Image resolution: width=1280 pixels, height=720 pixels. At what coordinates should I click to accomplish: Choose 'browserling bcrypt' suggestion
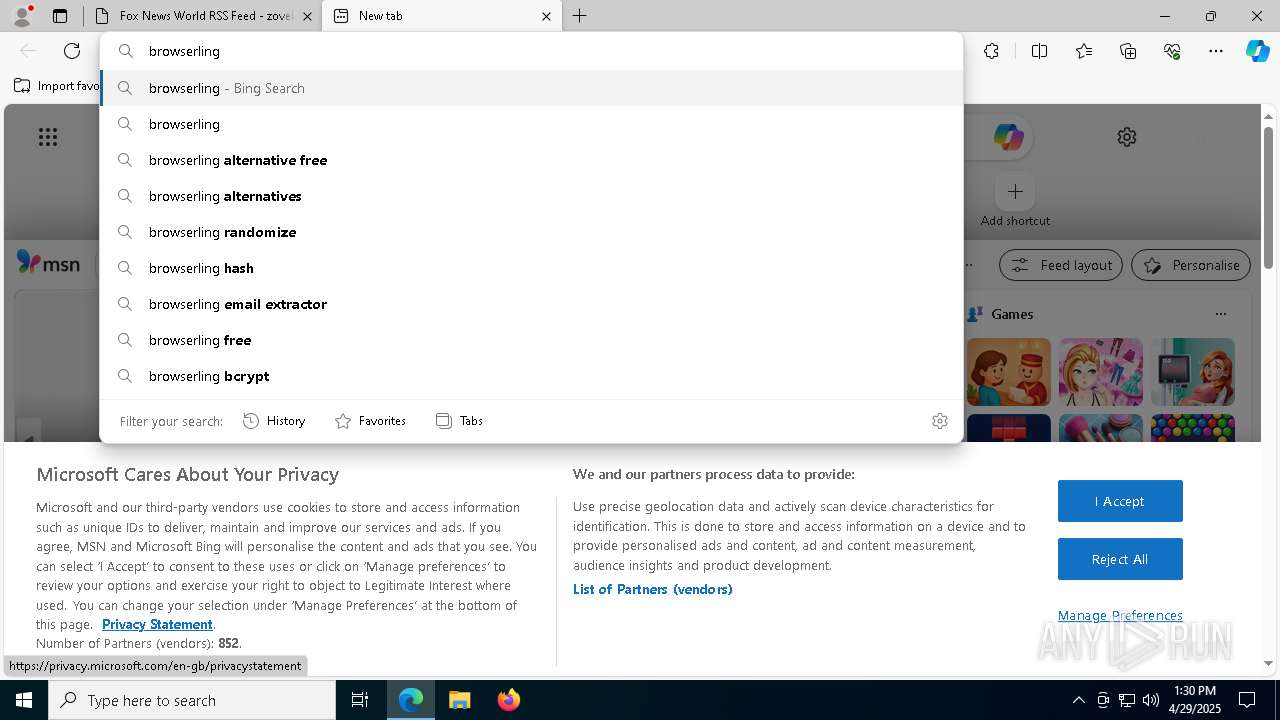click(x=531, y=376)
